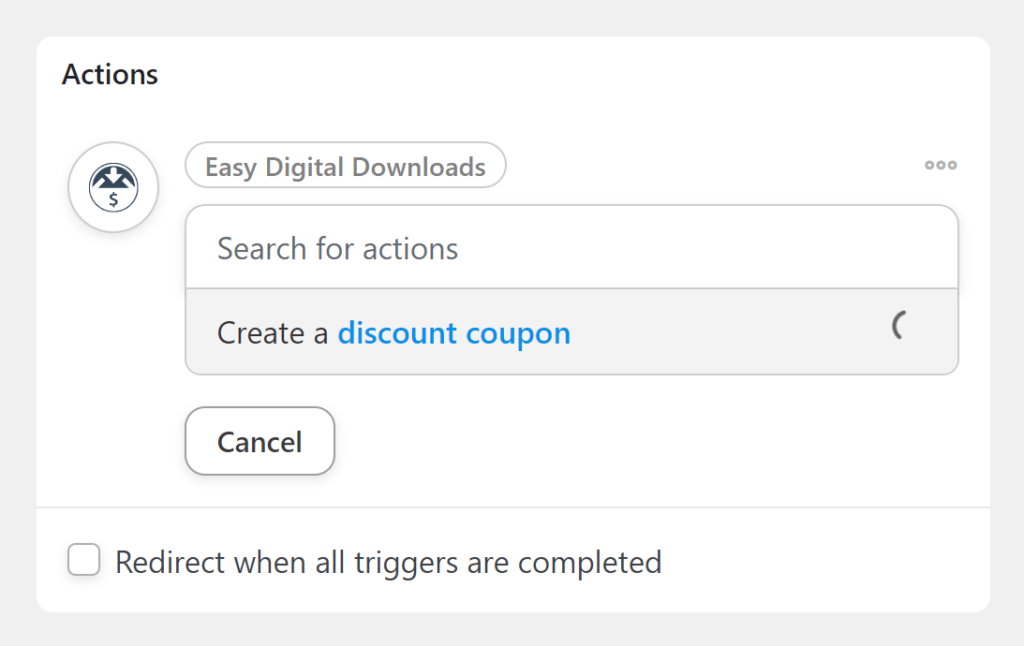
Task: Click the spinner right of discount coupon
Action: click(899, 325)
